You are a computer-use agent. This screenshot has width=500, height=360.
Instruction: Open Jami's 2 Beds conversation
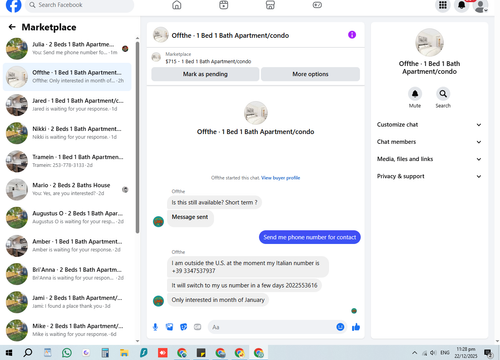(67, 302)
